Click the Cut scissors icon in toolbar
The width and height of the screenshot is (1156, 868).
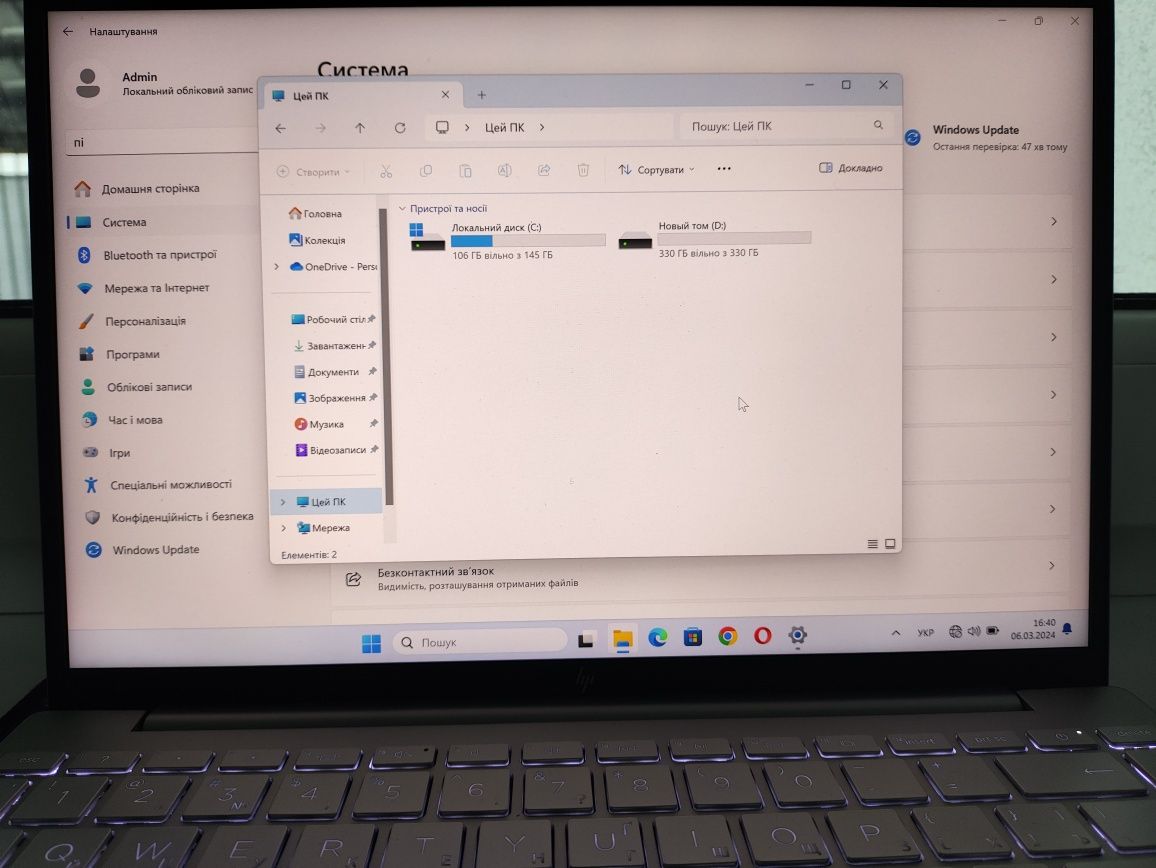tap(386, 171)
